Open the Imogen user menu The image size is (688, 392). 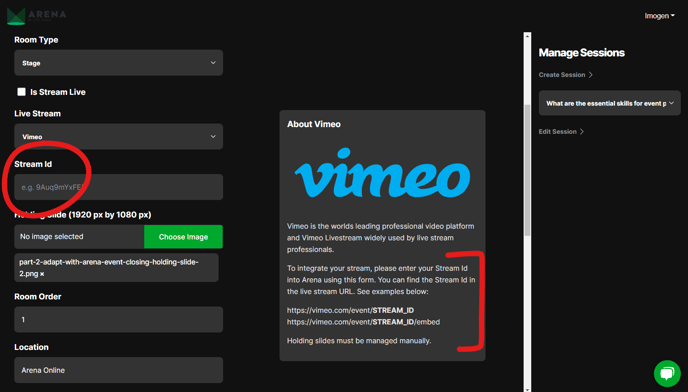point(659,16)
